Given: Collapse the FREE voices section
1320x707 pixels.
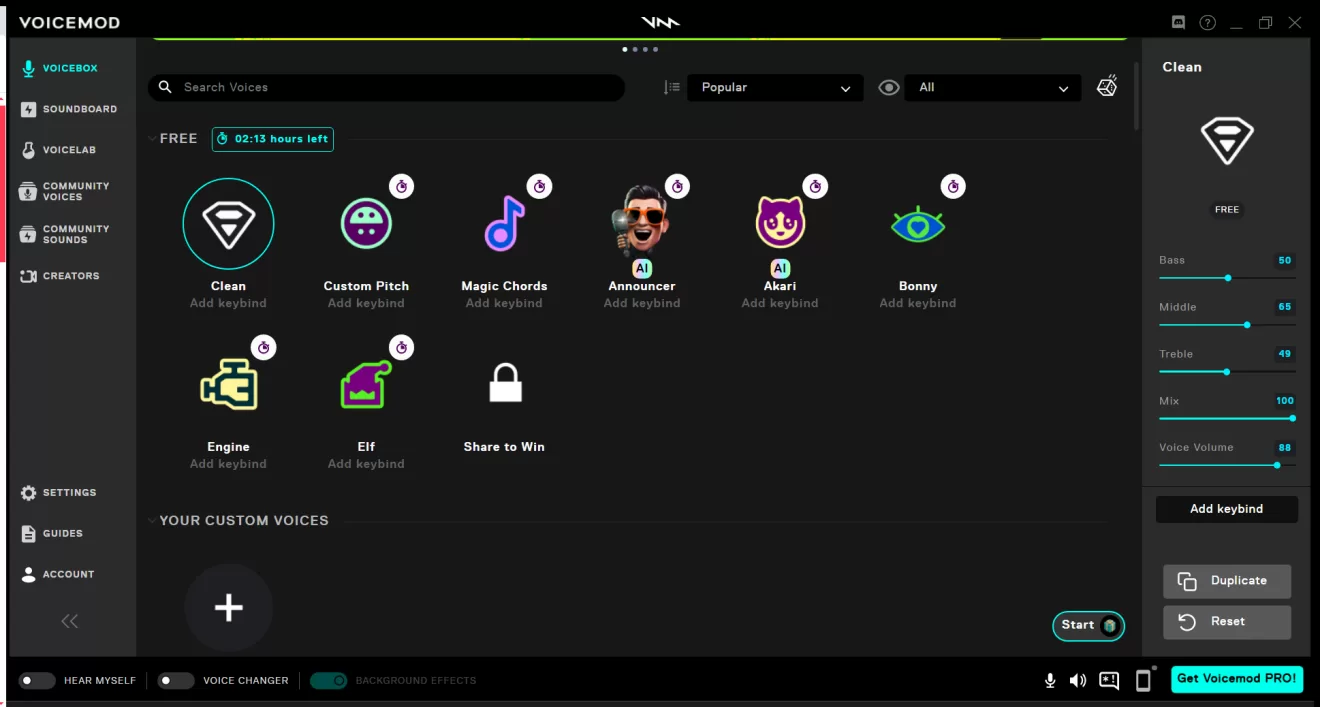Looking at the screenshot, I should (x=152, y=139).
